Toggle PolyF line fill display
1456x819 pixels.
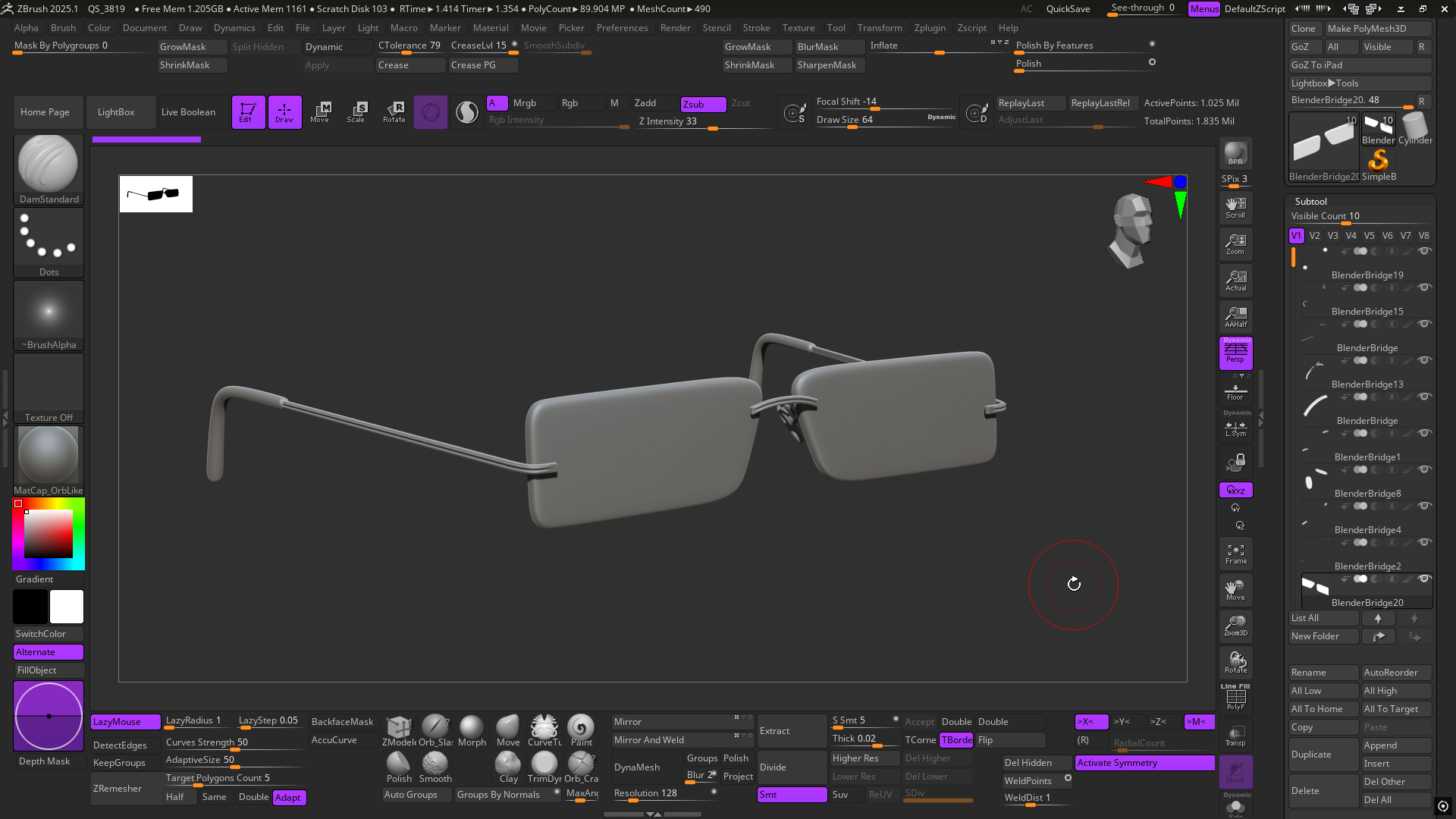coord(1235,698)
